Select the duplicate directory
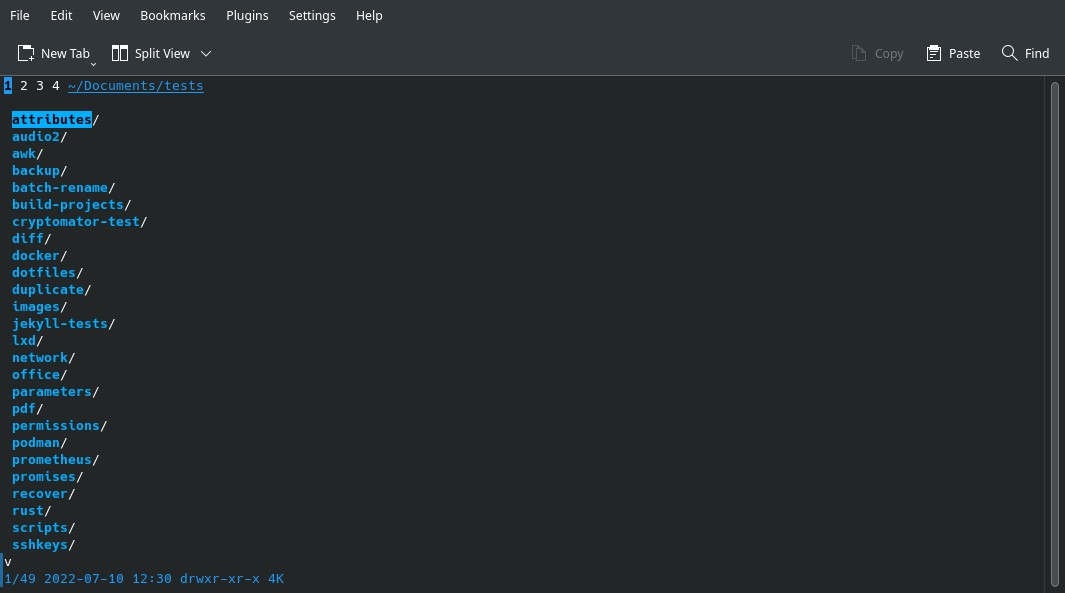Viewport: 1065px width, 593px height. (48, 289)
